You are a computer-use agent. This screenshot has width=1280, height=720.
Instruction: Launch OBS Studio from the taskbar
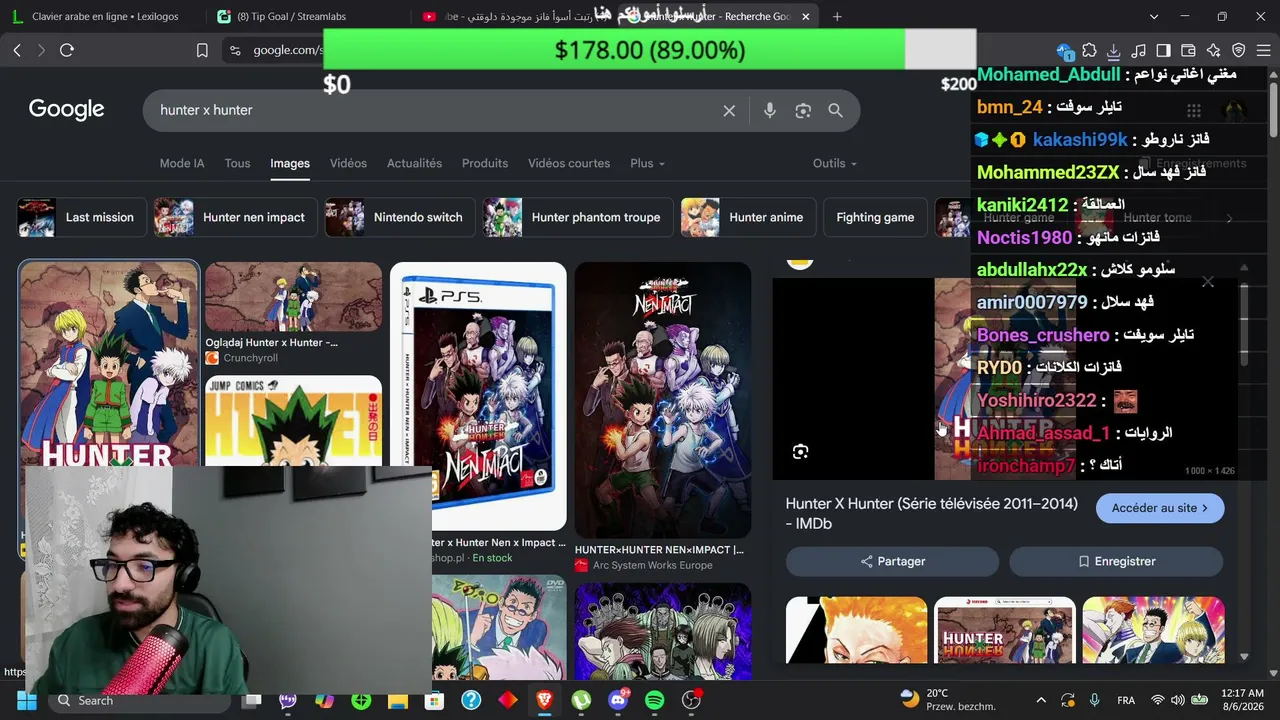691,700
